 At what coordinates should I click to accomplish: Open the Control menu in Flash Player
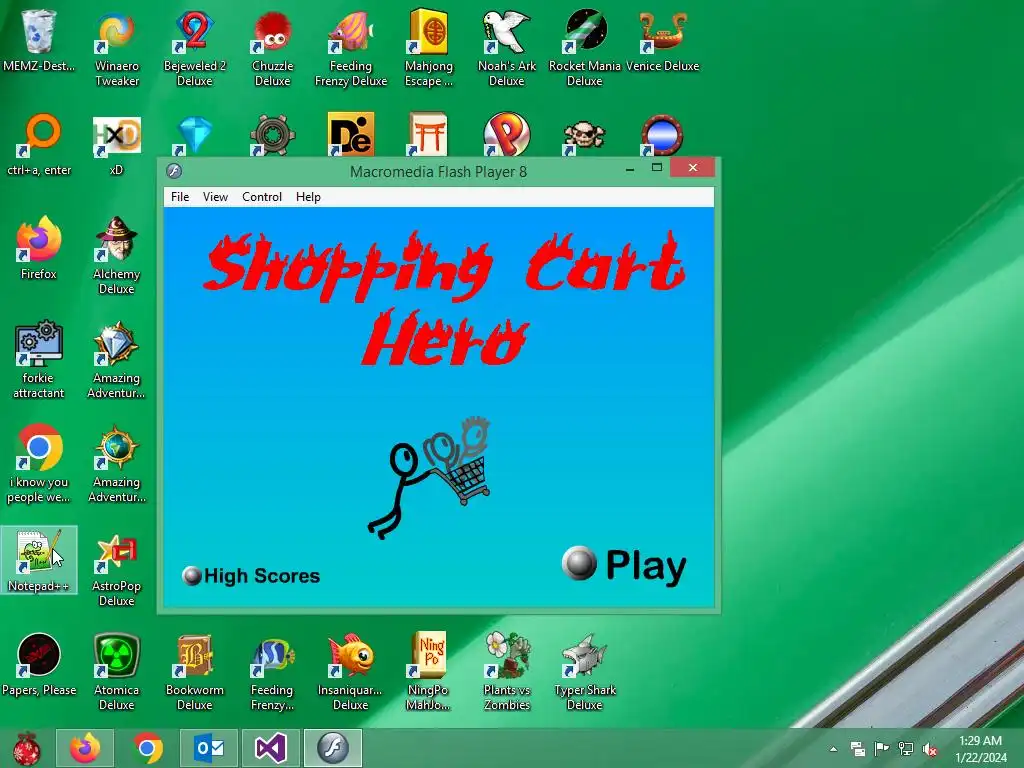pyautogui.click(x=262, y=197)
